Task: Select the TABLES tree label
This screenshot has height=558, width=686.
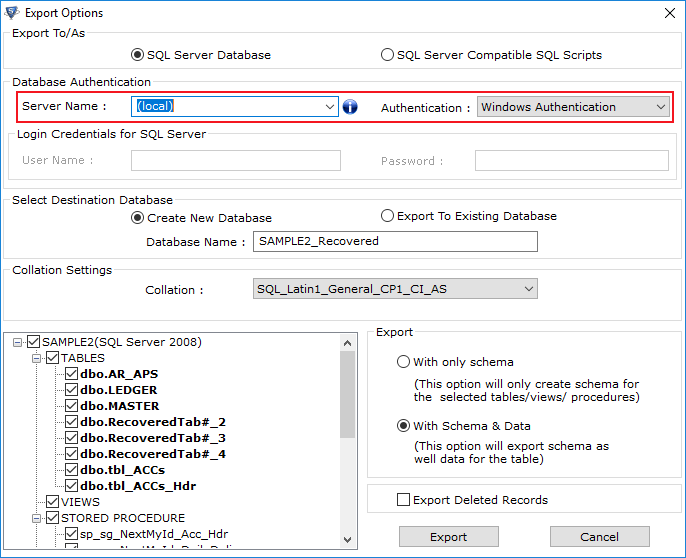Action: (x=83, y=358)
